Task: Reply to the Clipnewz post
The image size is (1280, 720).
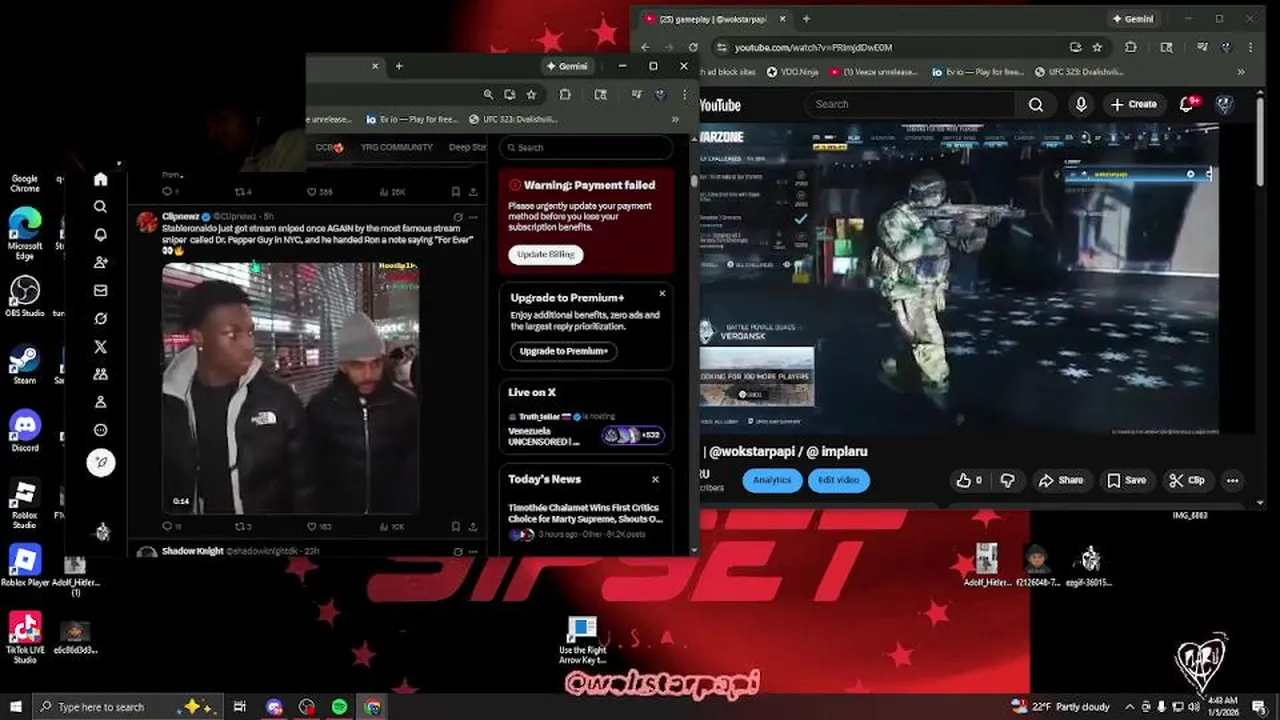Action: tap(167, 526)
